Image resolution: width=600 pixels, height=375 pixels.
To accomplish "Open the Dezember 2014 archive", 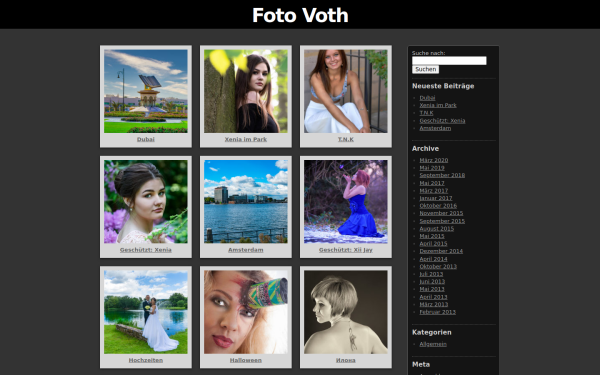I will (x=441, y=251).
